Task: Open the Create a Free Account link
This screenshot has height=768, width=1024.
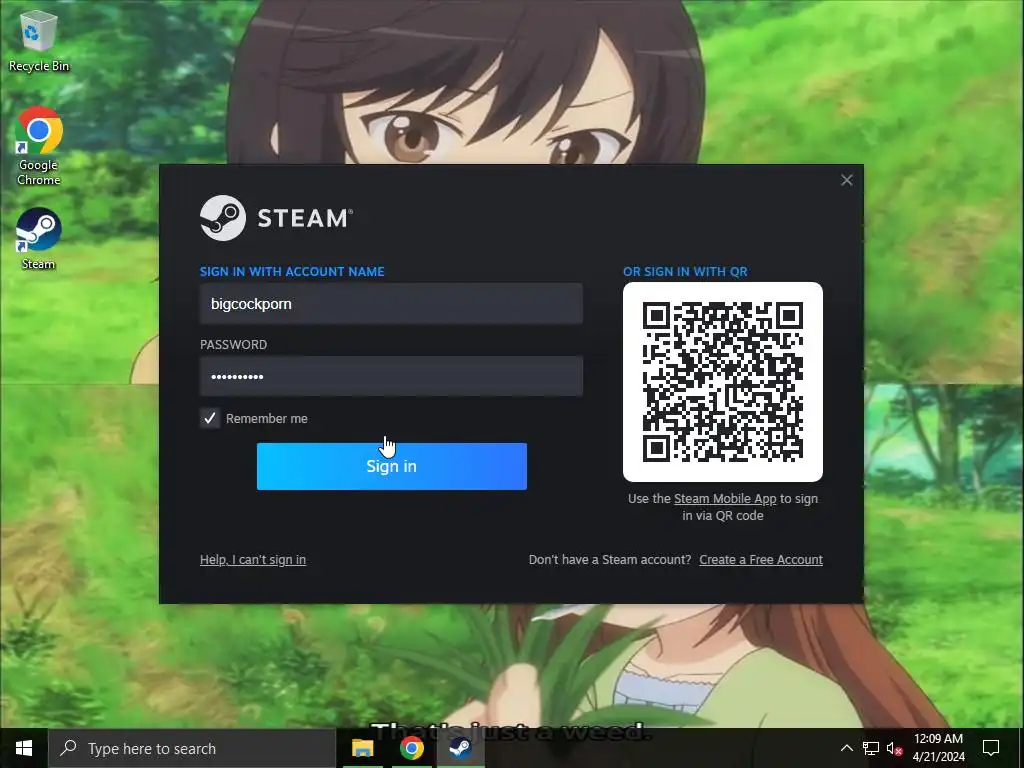Action: (761, 560)
